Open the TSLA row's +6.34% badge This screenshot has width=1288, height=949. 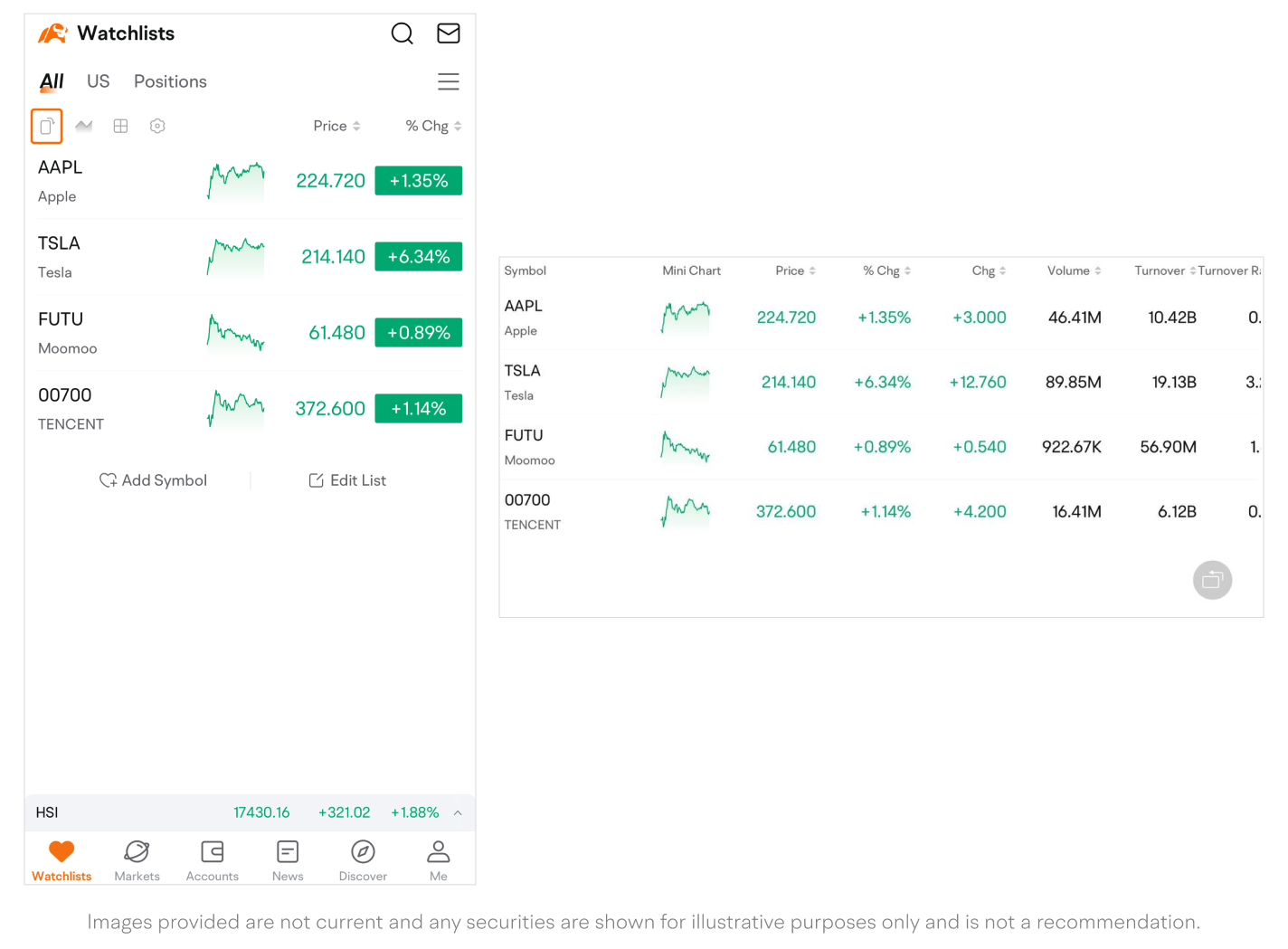pos(418,257)
